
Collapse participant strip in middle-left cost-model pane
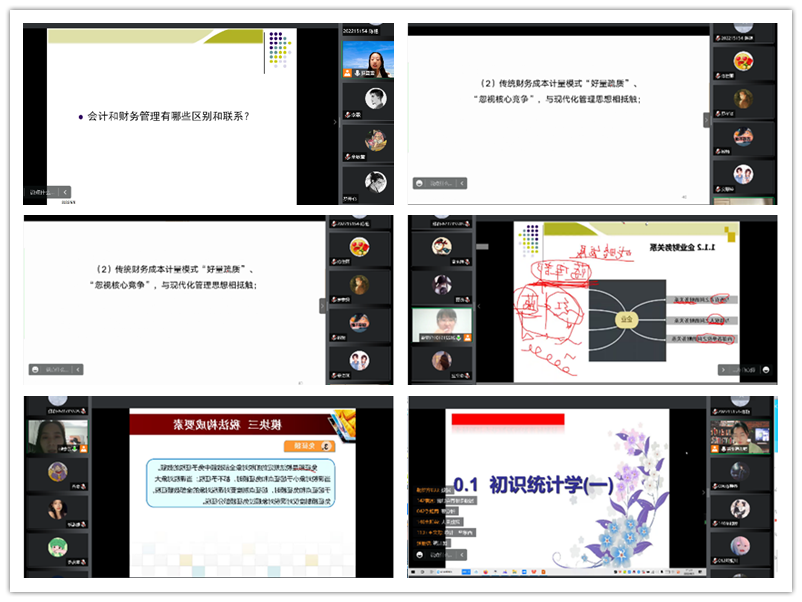323,306
